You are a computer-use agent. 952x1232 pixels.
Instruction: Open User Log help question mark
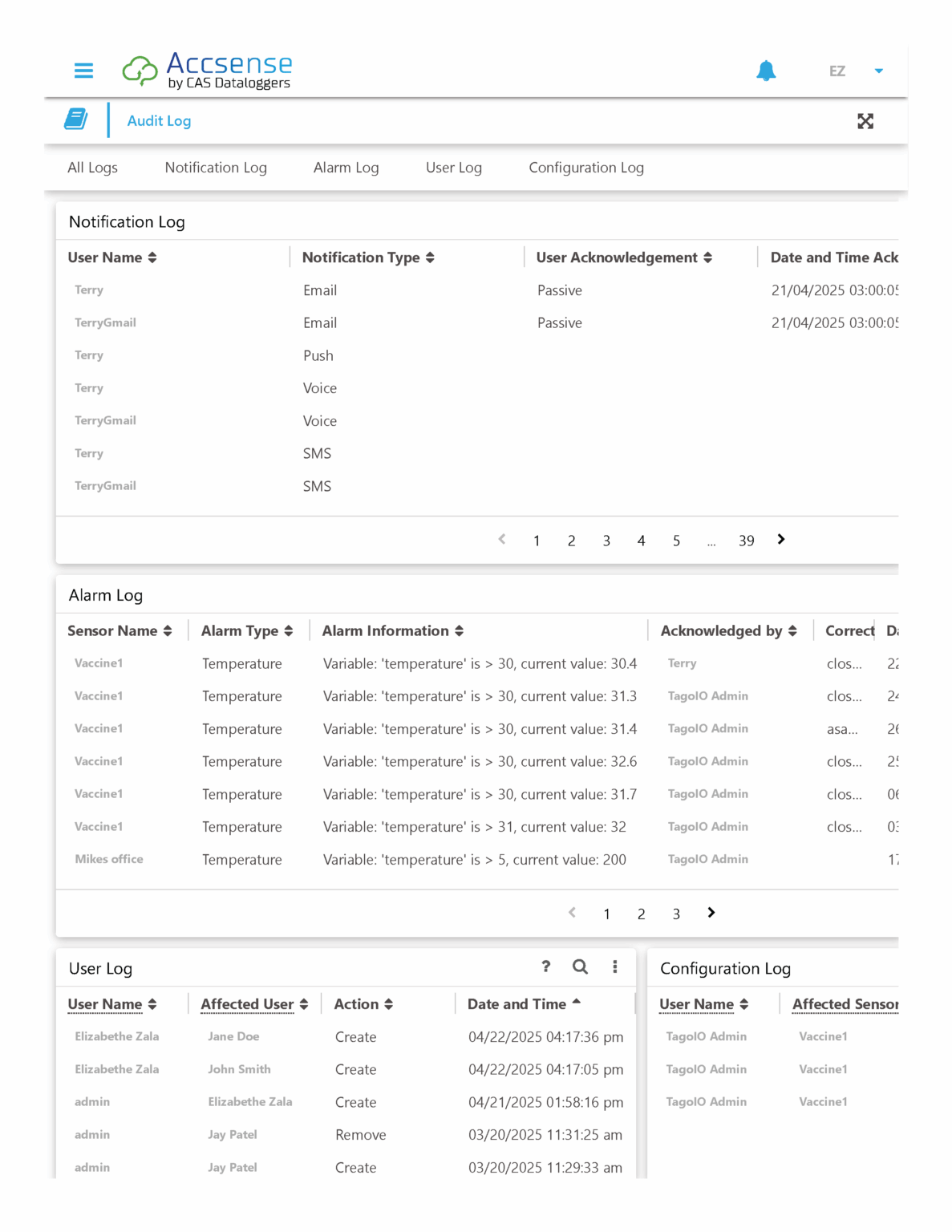point(546,967)
